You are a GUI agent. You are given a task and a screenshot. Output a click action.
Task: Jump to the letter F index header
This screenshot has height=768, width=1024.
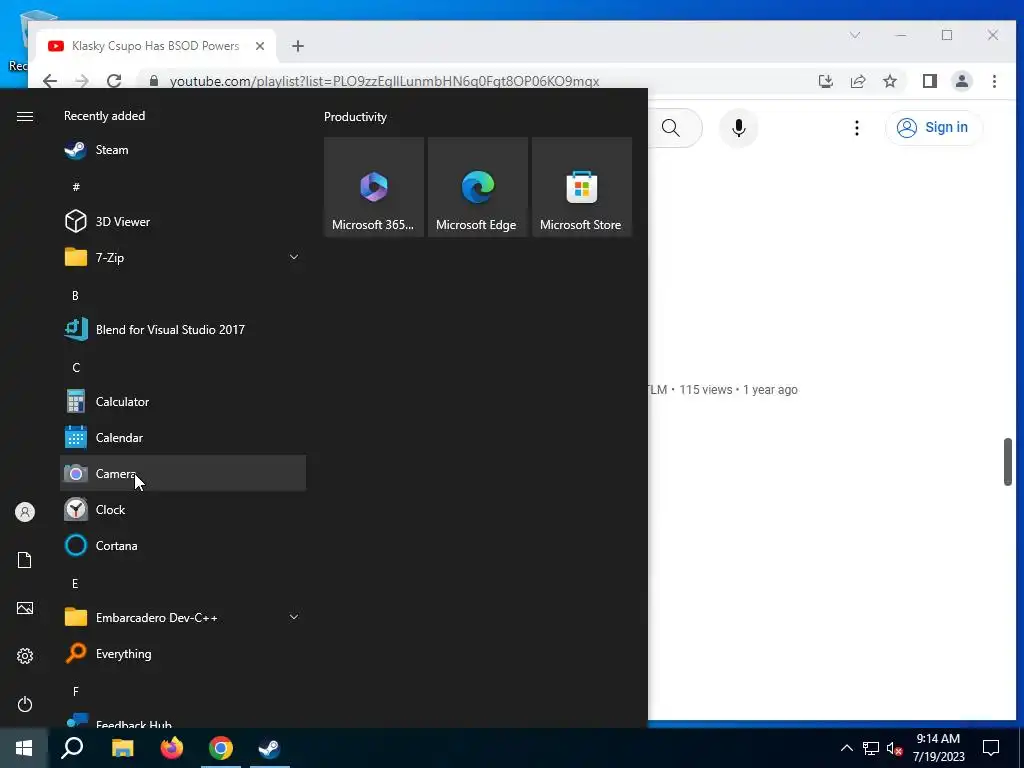point(75,691)
